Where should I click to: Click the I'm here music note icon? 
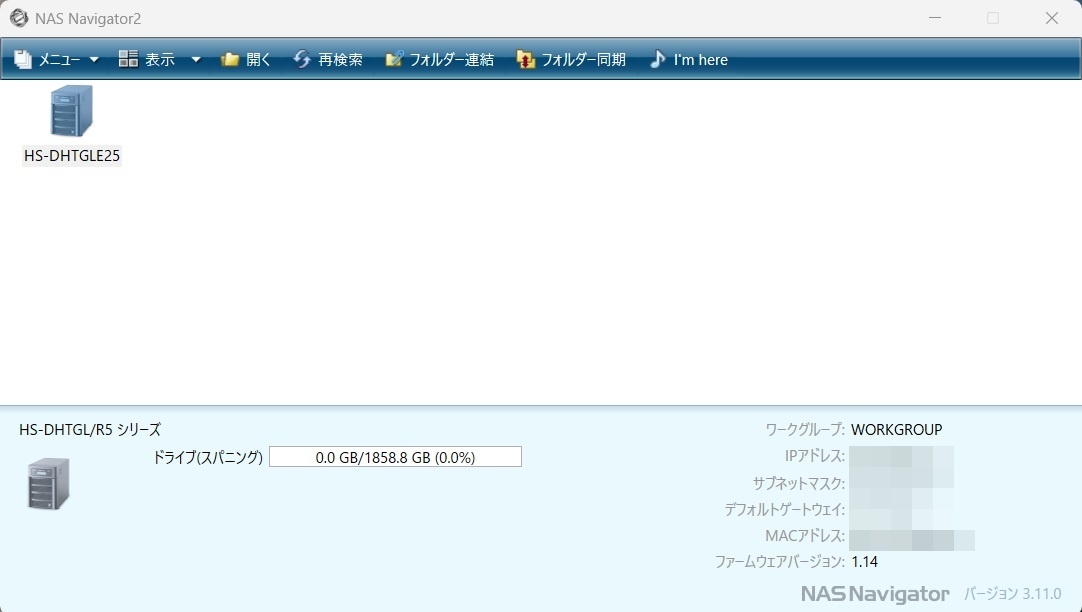tap(658, 59)
